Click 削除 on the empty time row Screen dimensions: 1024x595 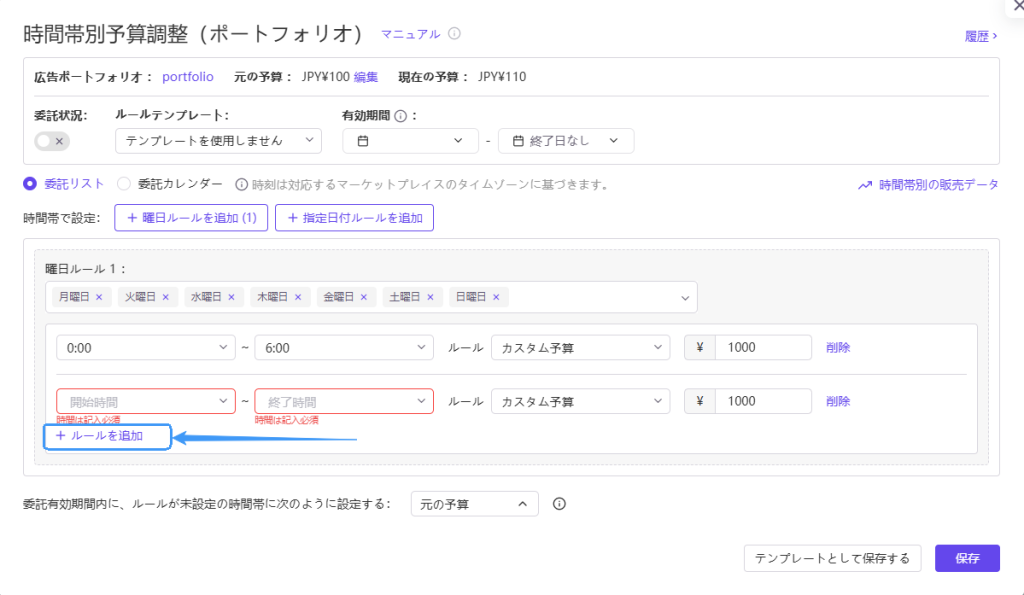[x=838, y=401]
